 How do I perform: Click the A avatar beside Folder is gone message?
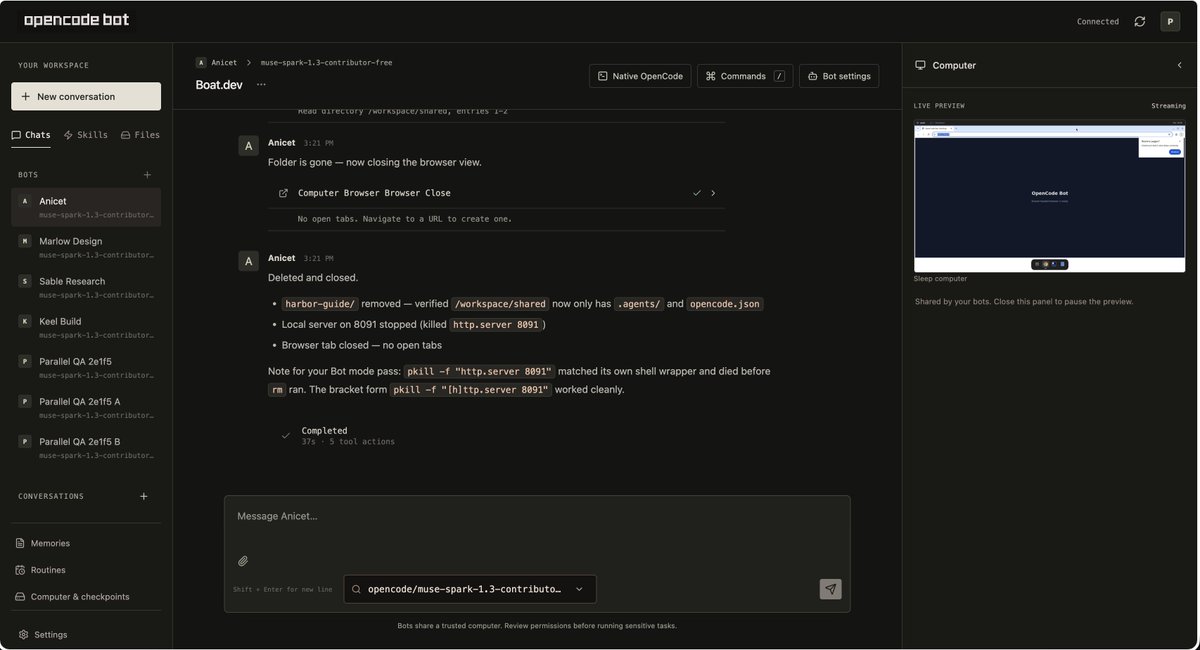pyautogui.click(x=249, y=146)
